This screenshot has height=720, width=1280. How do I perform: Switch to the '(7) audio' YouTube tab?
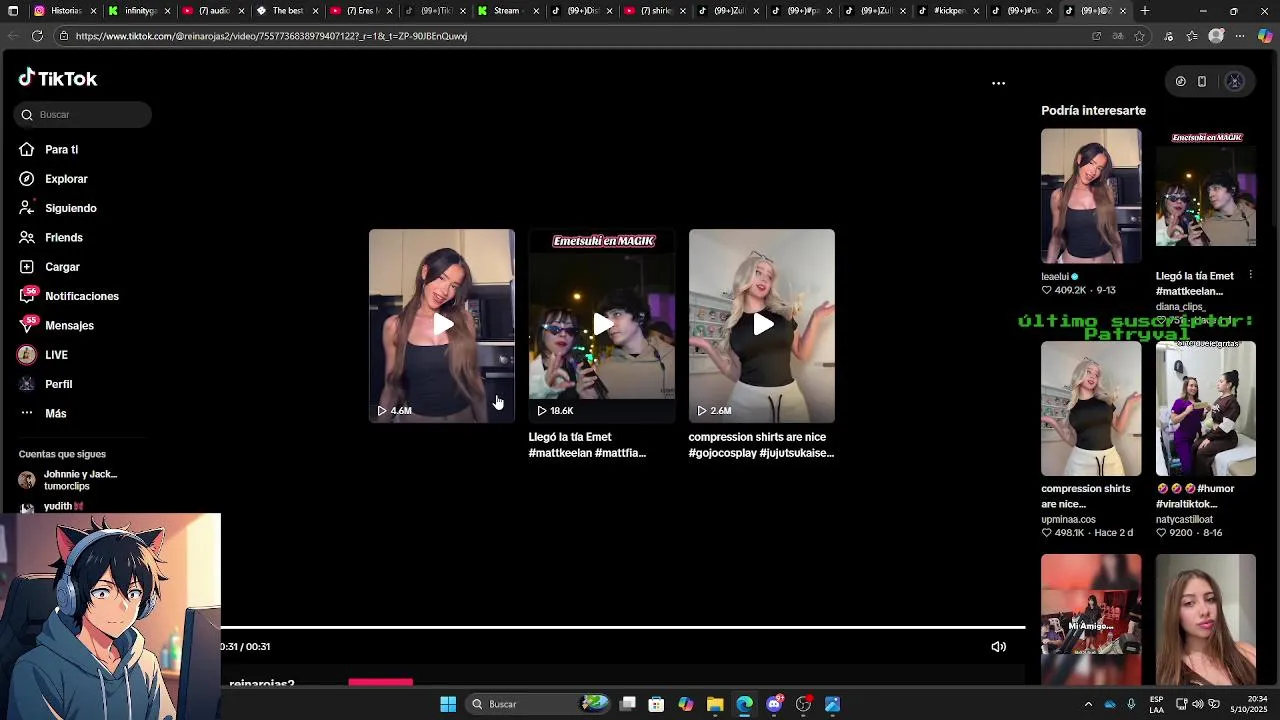(x=213, y=11)
